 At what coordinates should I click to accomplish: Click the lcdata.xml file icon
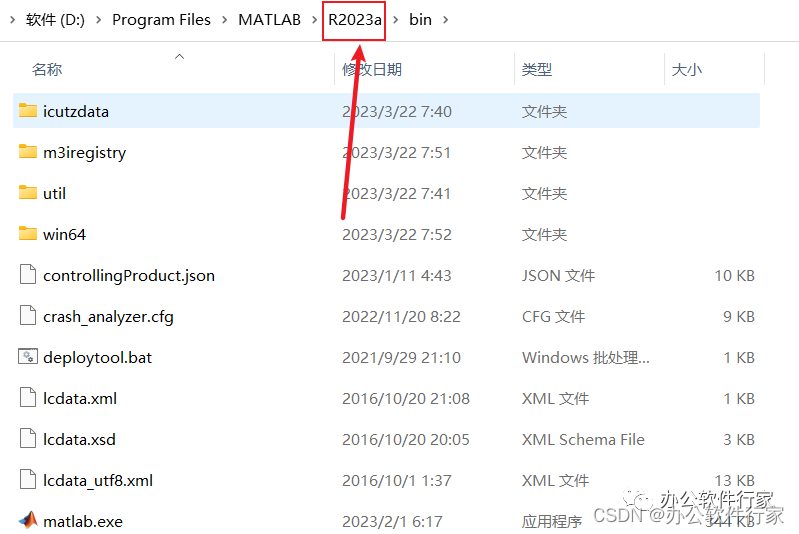coord(28,397)
